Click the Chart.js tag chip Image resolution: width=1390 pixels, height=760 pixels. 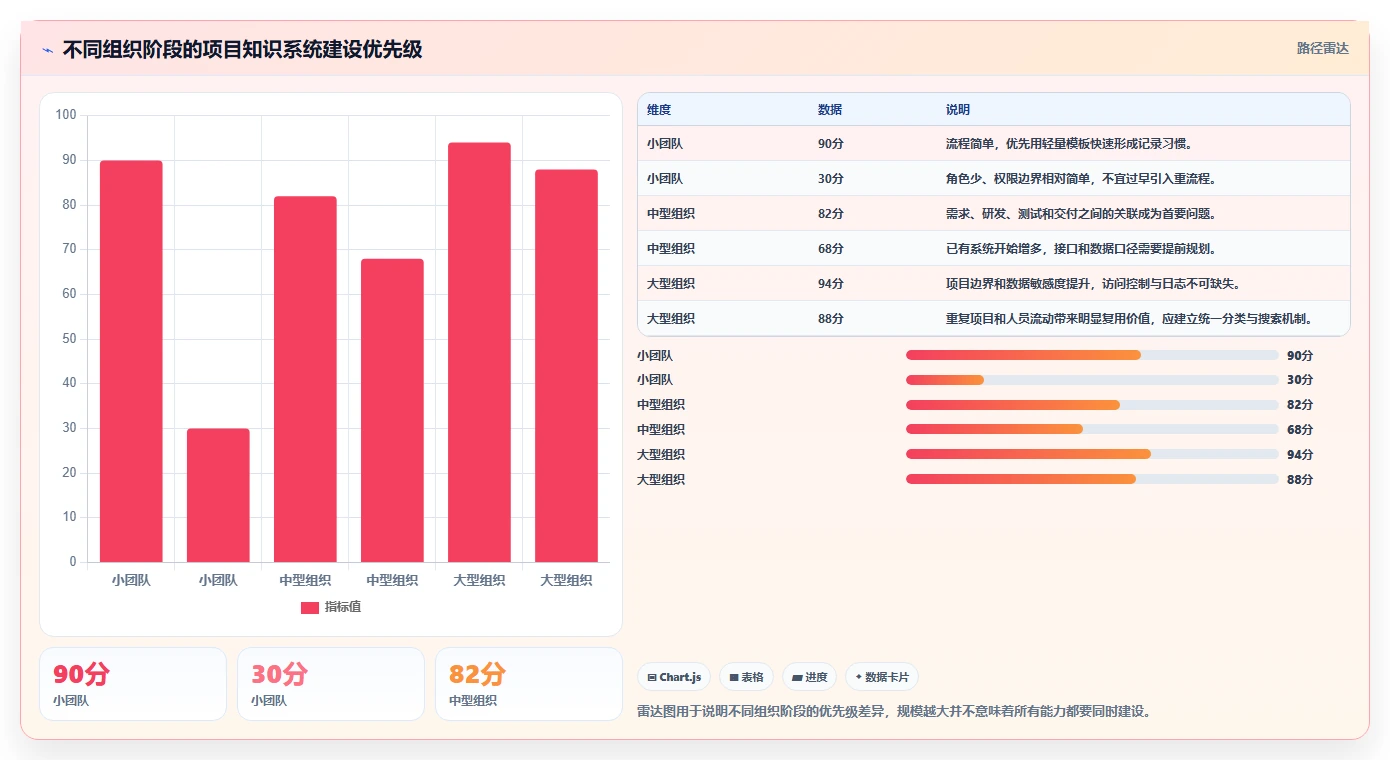tap(674, 677)
